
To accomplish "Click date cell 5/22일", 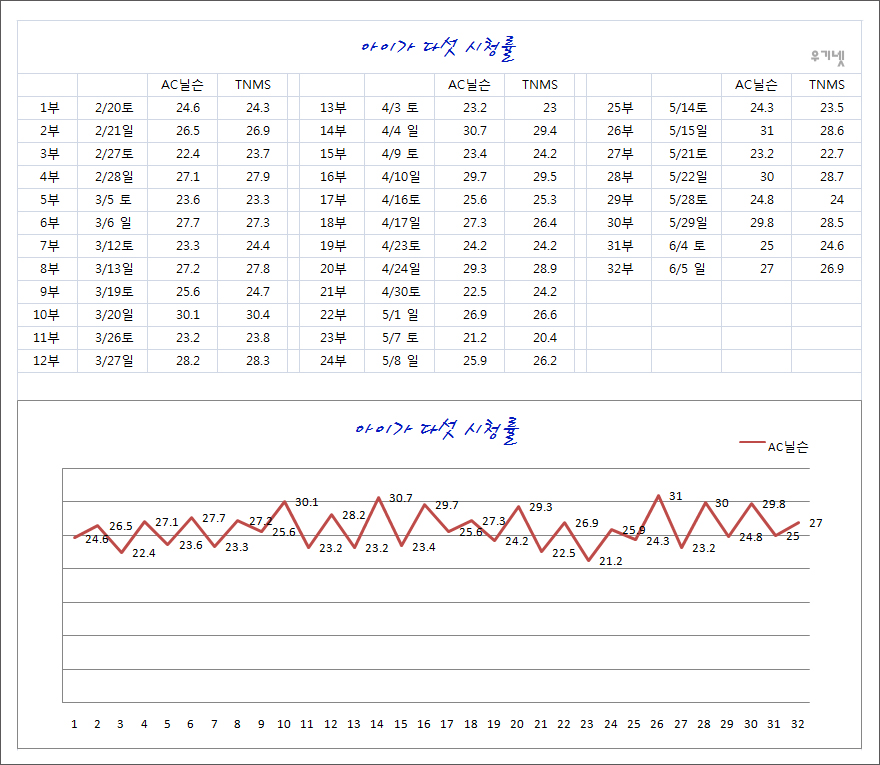I will [688, 177].
